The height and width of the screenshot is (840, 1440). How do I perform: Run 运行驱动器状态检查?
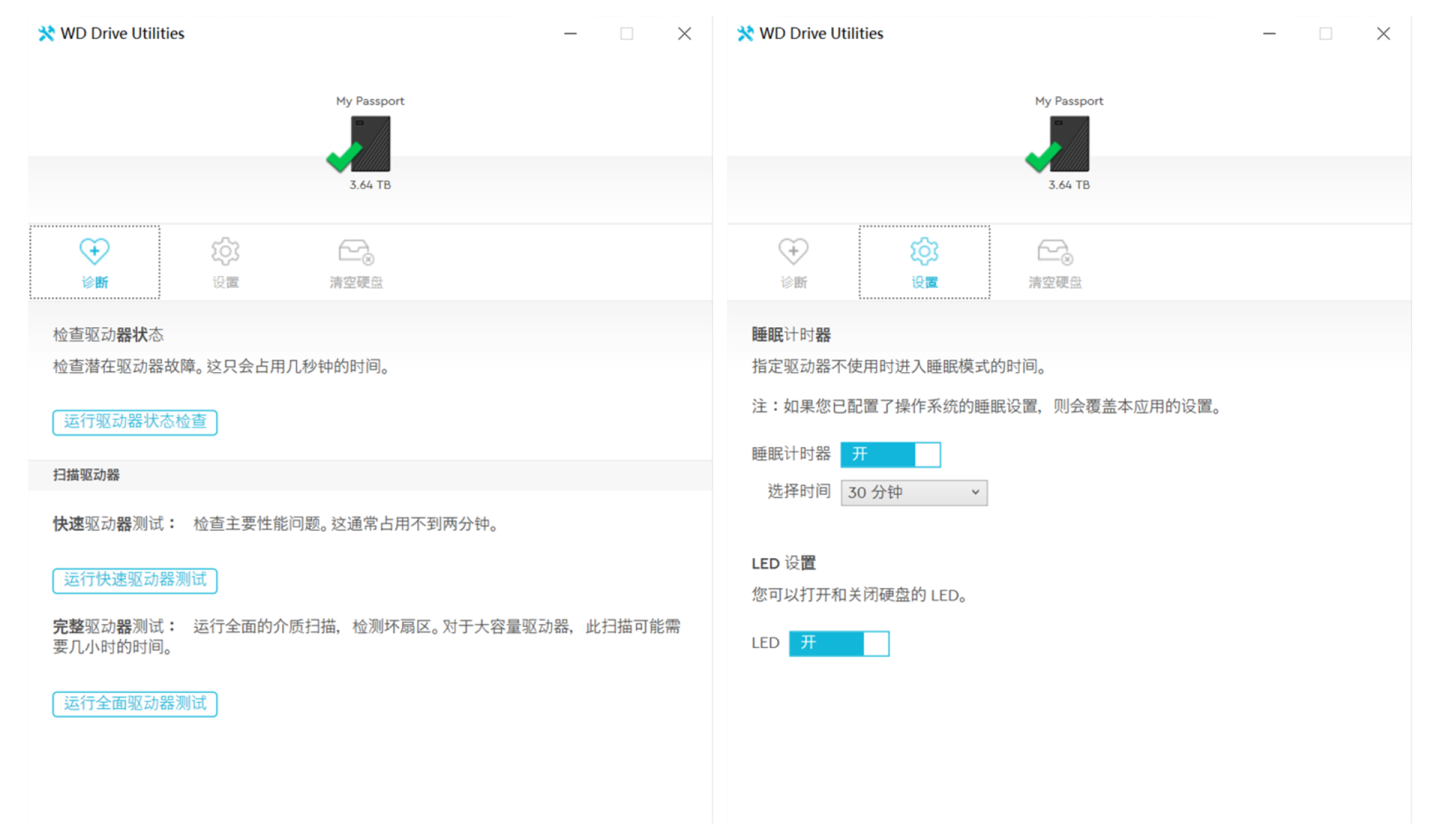click(135, 421)
